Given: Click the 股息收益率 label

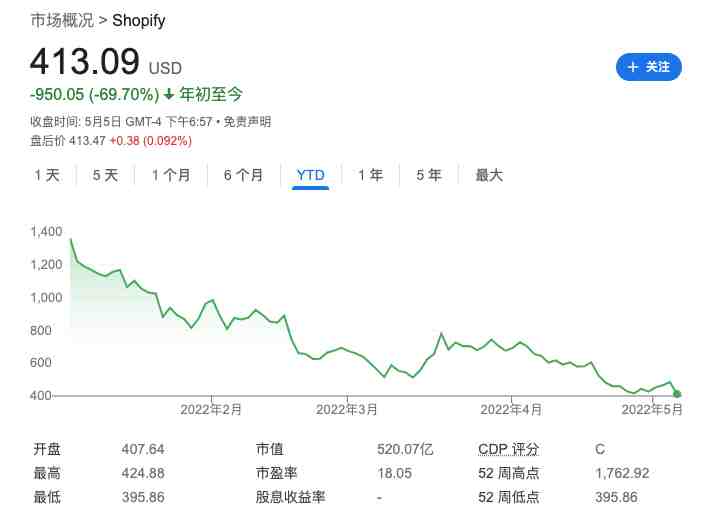Looking at the screenshot, I should click(x=290, y=497).
